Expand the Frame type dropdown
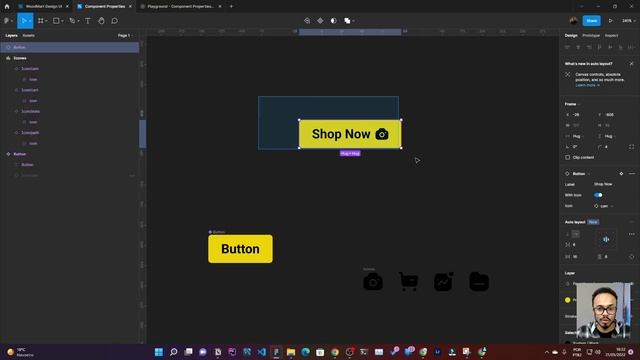 (572, 104)
